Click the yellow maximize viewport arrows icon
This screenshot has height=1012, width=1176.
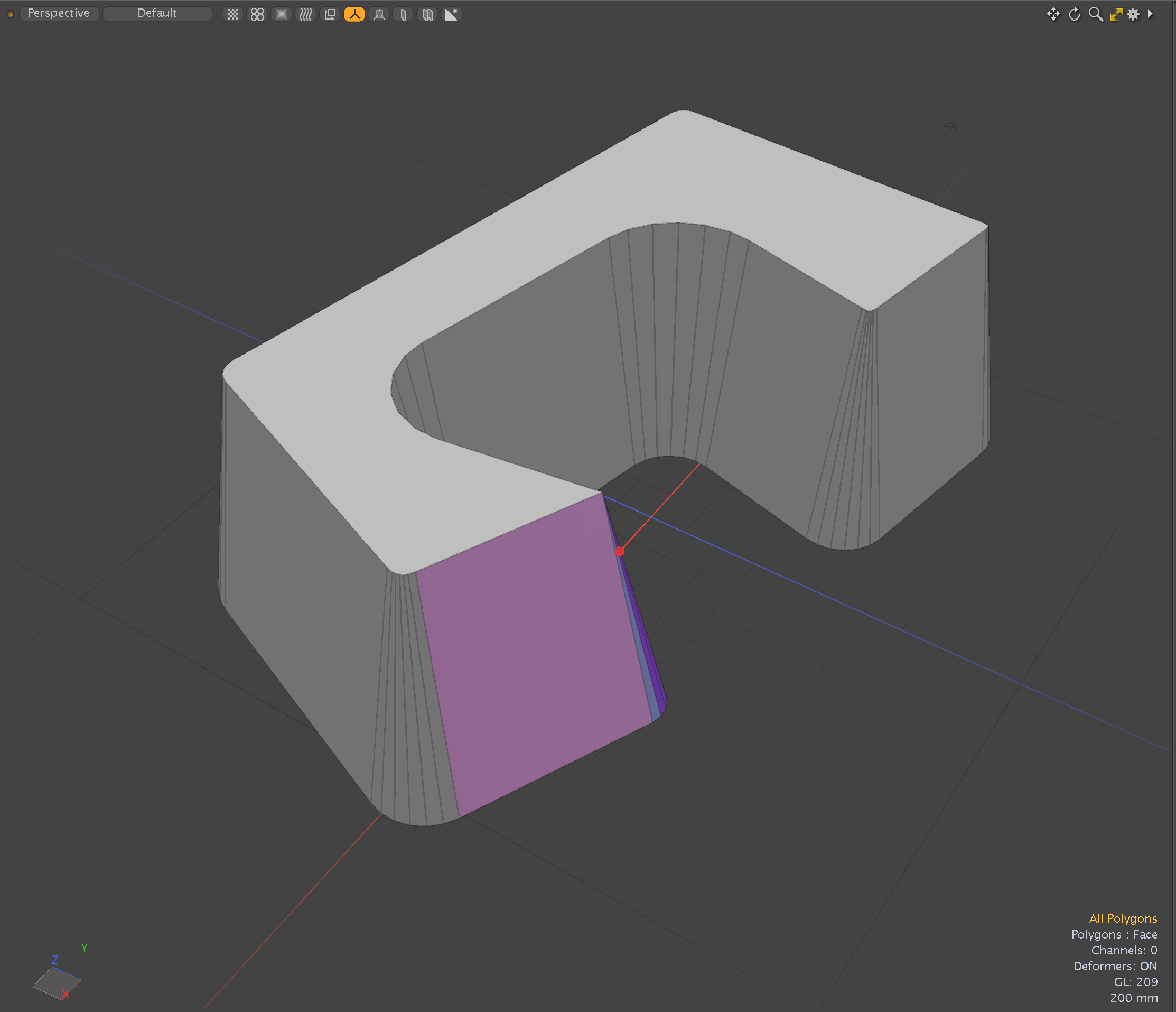[1116, 14]
